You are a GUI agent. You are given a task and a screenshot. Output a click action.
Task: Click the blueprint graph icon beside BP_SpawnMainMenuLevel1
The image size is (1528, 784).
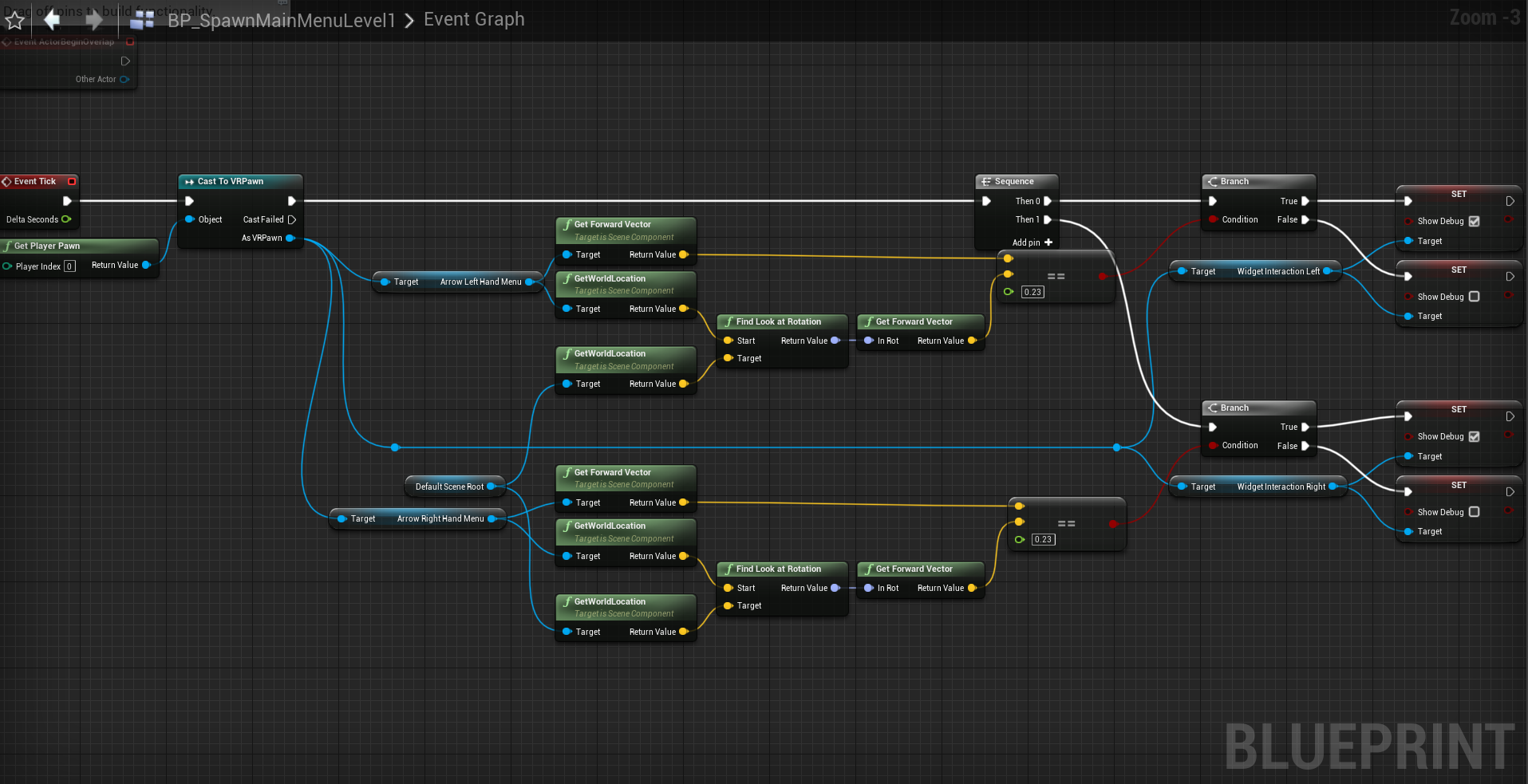click(x=142, y=20)
